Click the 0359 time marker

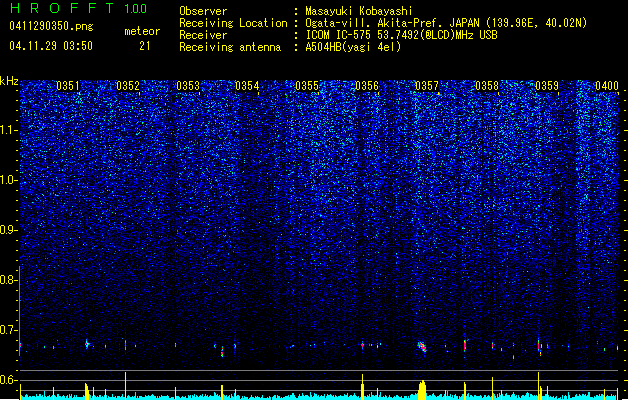point(547,85)
